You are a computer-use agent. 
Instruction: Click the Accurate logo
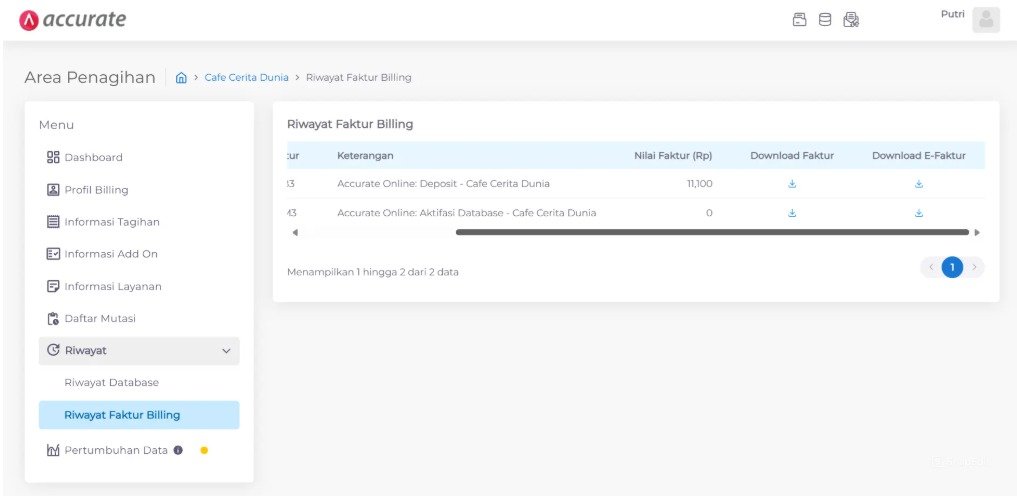pos(73,20)
